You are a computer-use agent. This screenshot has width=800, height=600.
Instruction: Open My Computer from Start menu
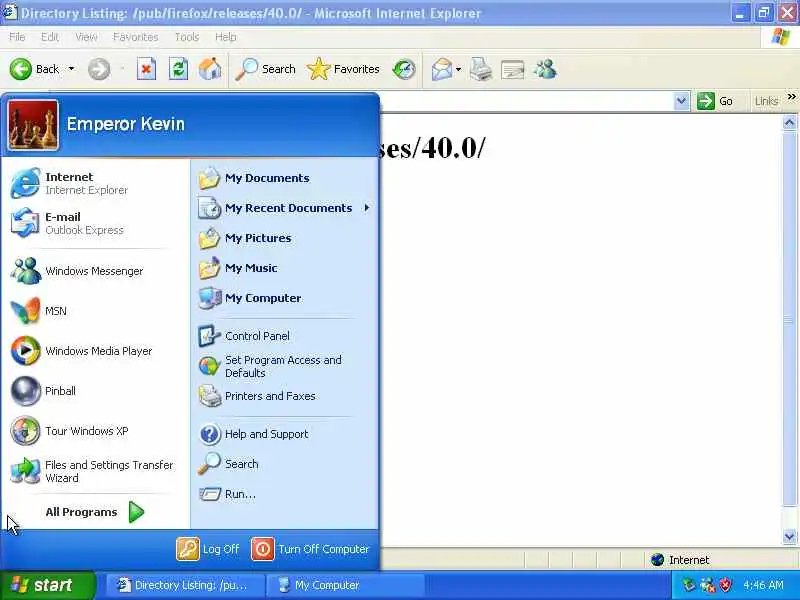click(x=285, y=298)
